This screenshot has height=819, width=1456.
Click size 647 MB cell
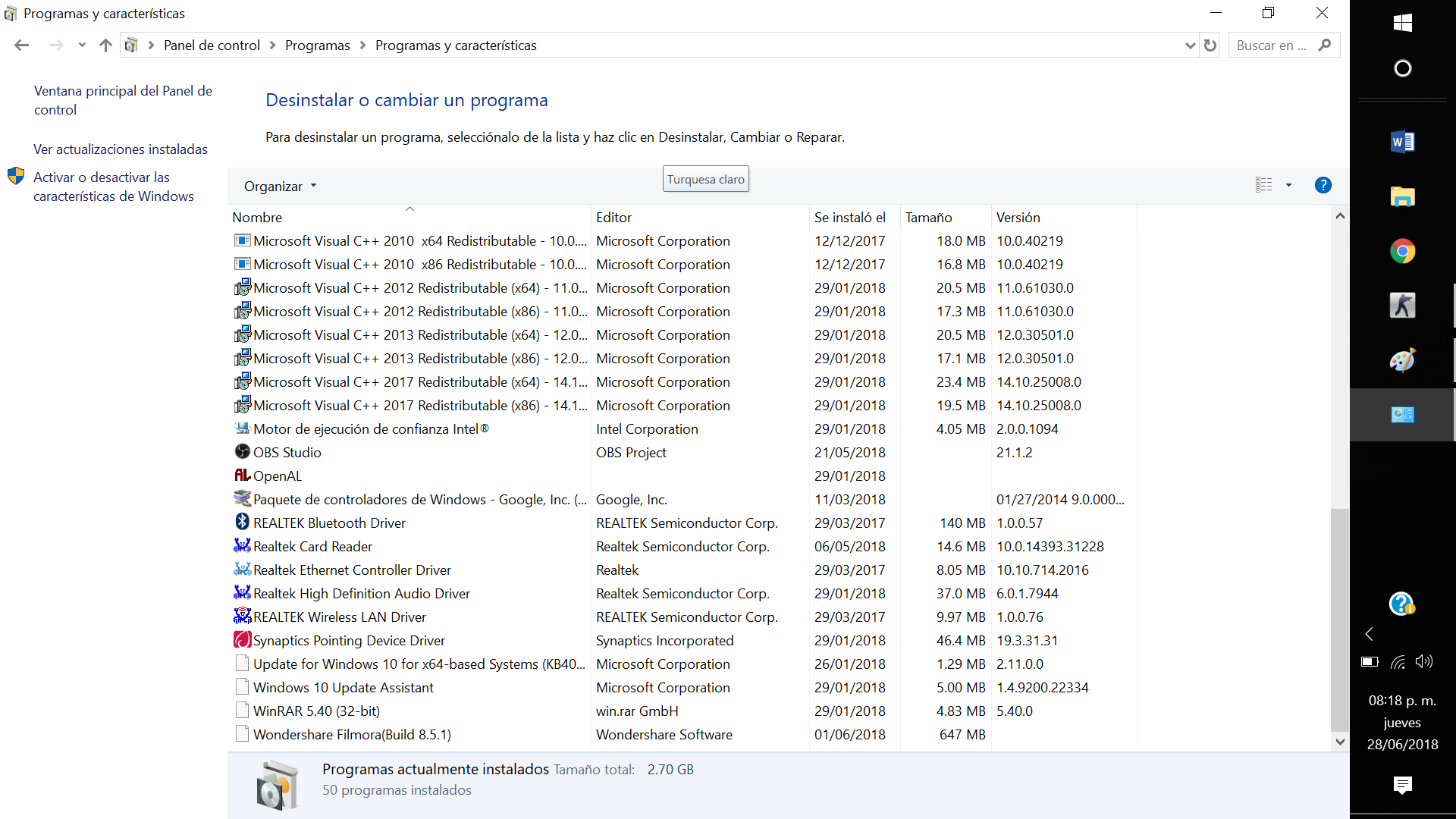point(962,734)
